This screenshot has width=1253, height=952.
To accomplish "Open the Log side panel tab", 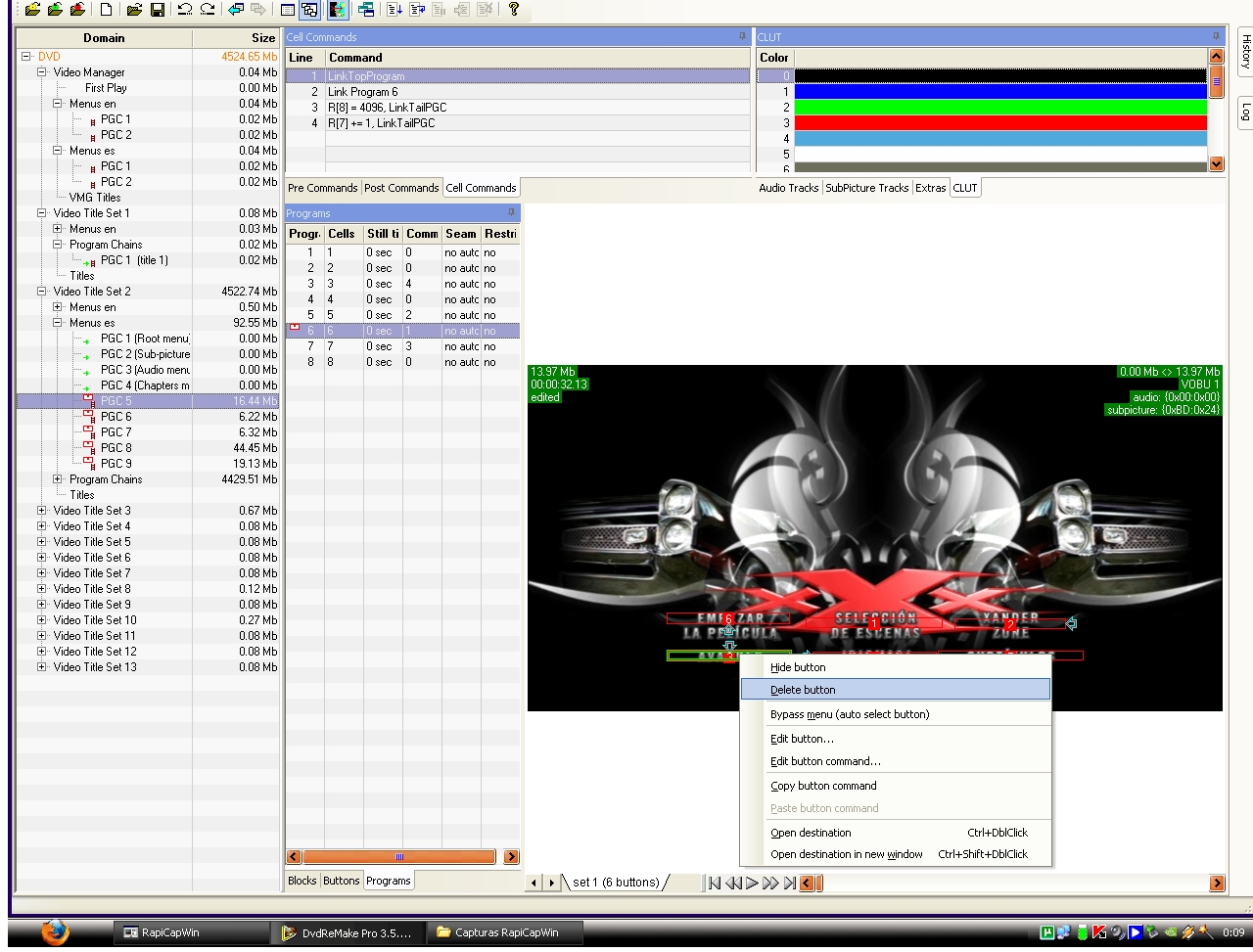I will pyautogui.click(x=1245, y=111).
